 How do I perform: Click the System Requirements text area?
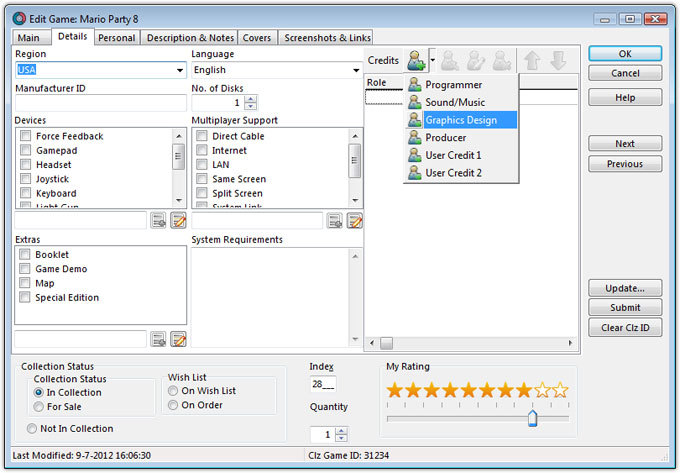coord(270,297)
